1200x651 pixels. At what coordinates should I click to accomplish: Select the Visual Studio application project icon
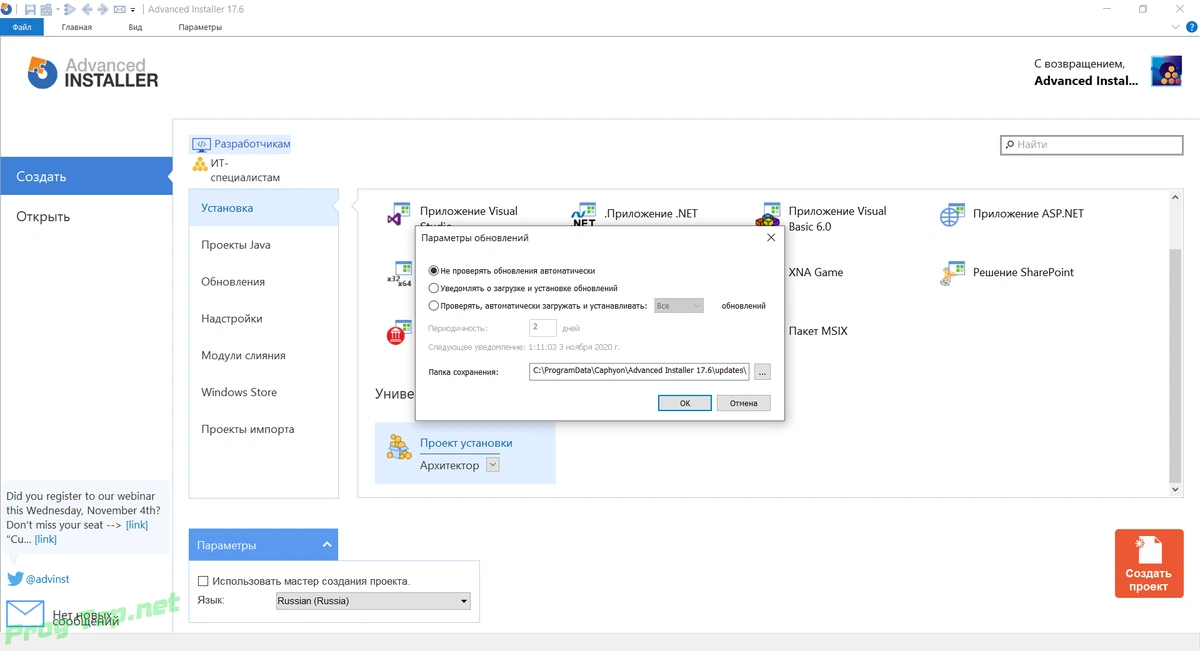[x=400, y=214]
